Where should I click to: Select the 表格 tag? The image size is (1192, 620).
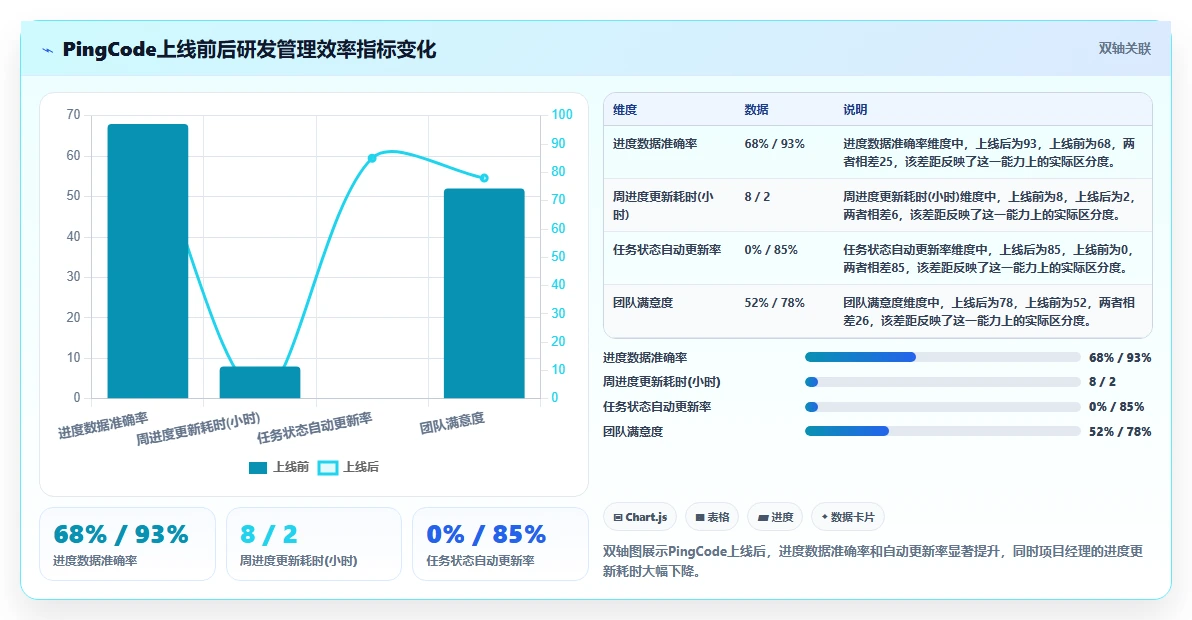tap(712, 517)
